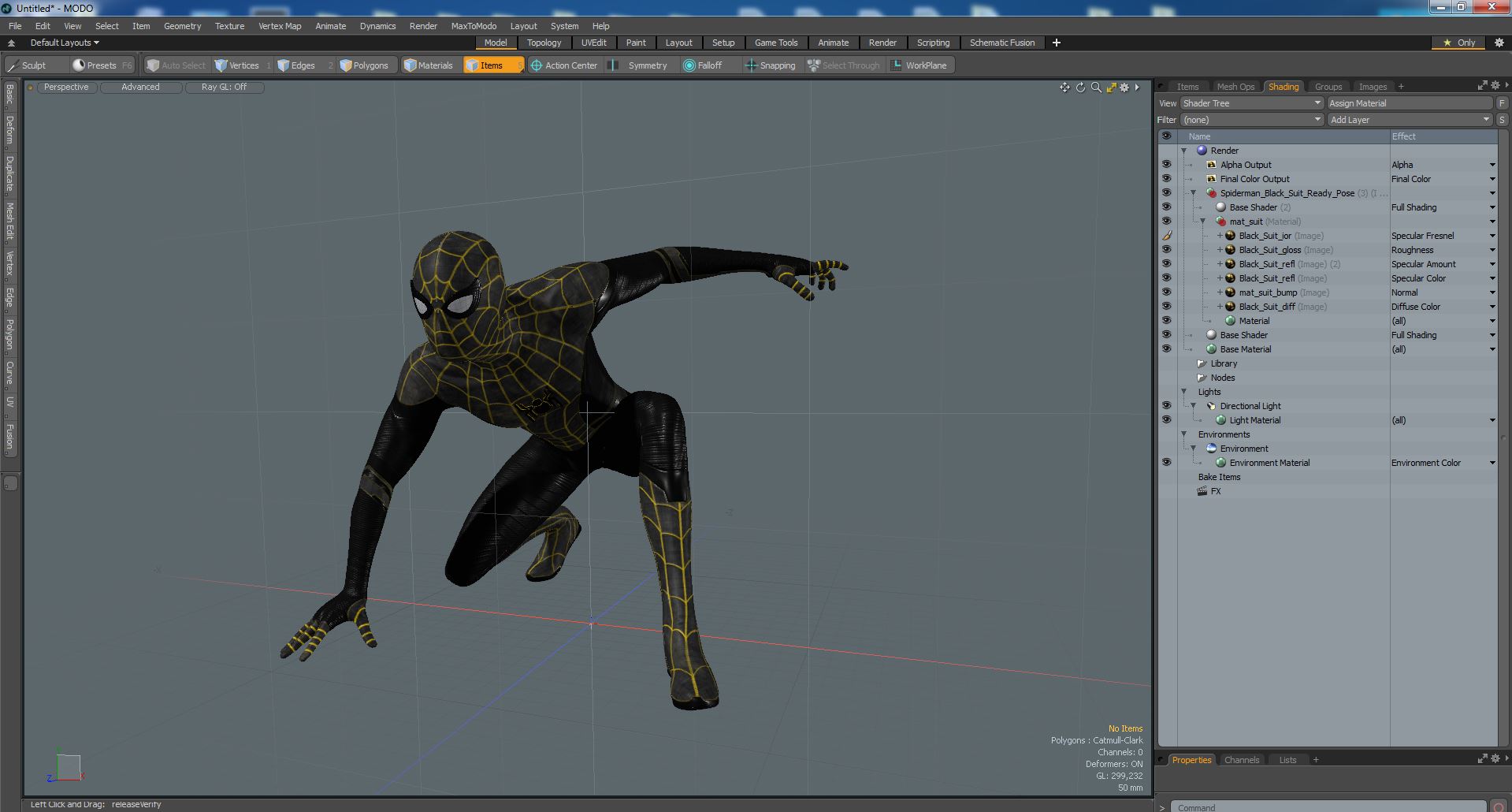This screenshot has height=812, width=1512.
Task: Hide the mat_suit_bump image layer
Action: [1166, 292]
